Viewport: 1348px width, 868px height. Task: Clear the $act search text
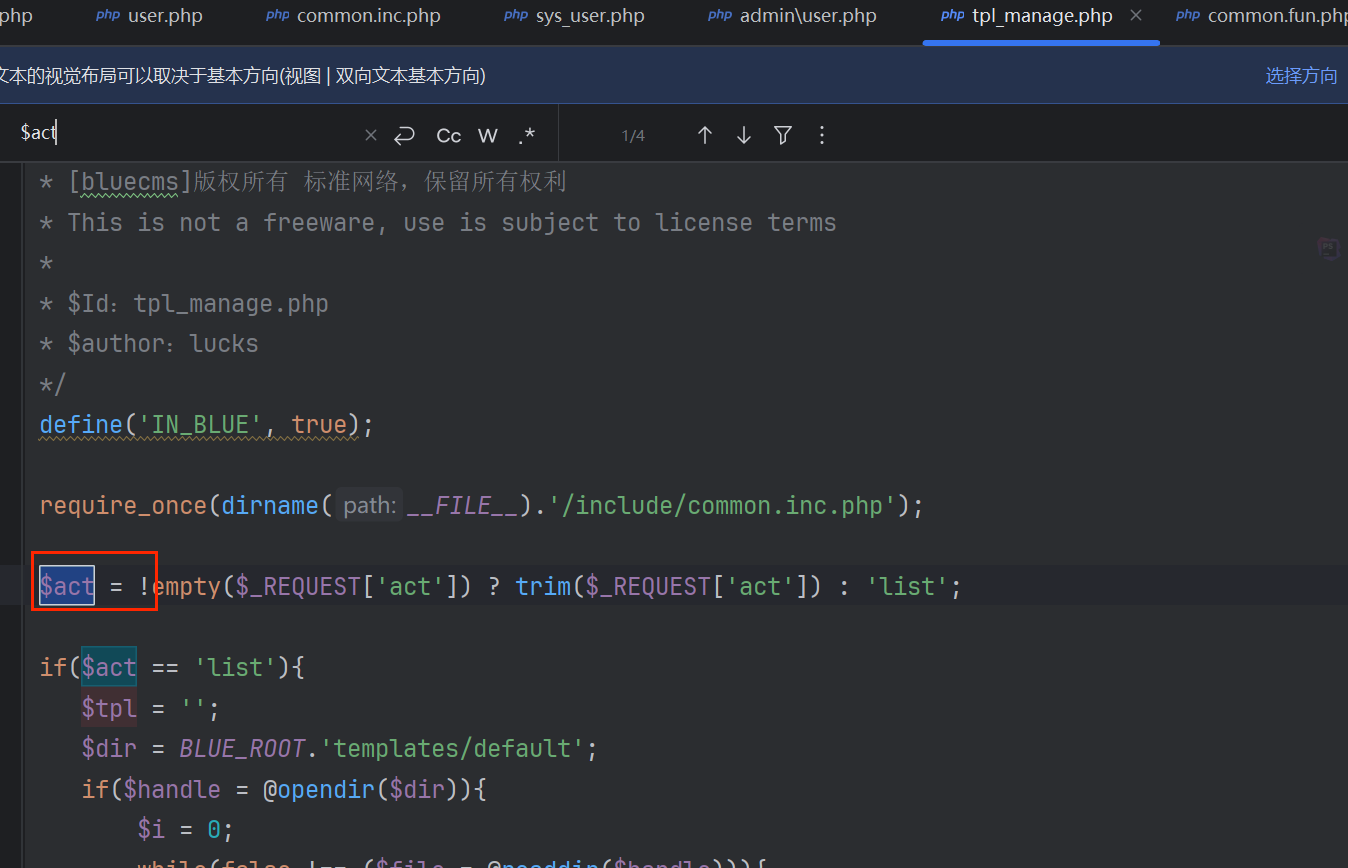click(371, 135)
